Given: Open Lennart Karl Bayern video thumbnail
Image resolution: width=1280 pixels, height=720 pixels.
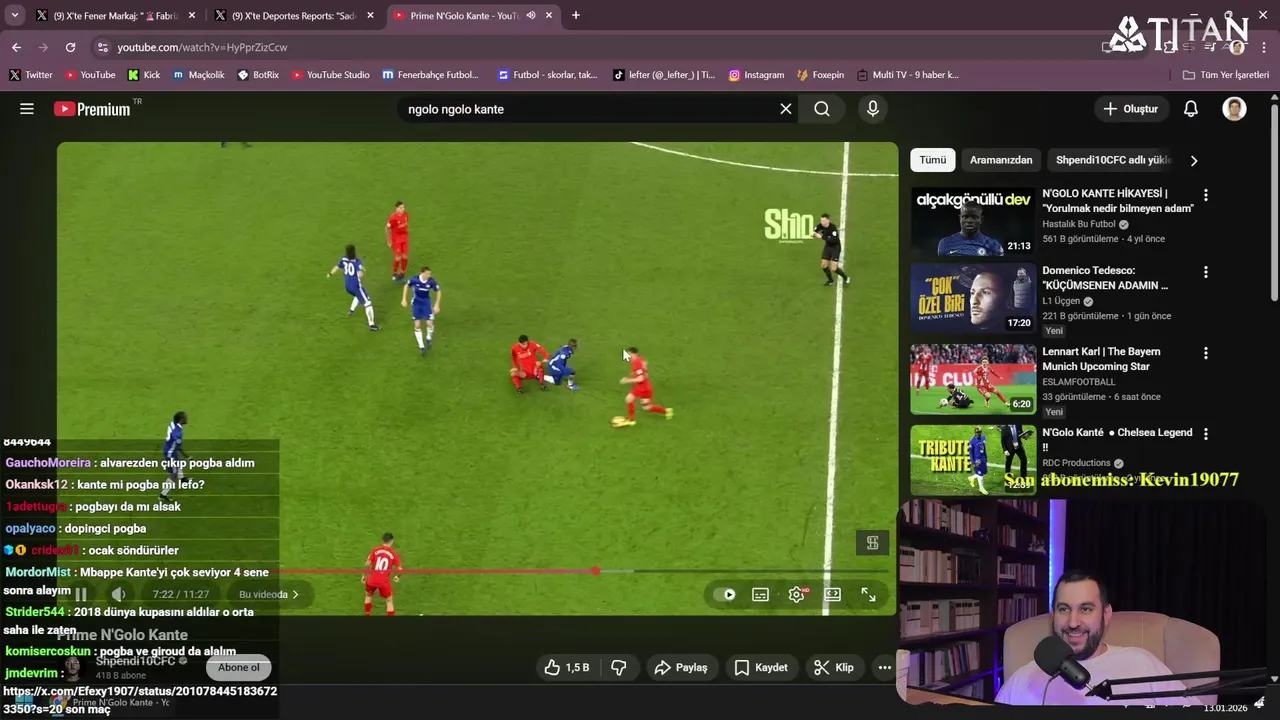Looking at the screenshot, I should tap(973, 379).
